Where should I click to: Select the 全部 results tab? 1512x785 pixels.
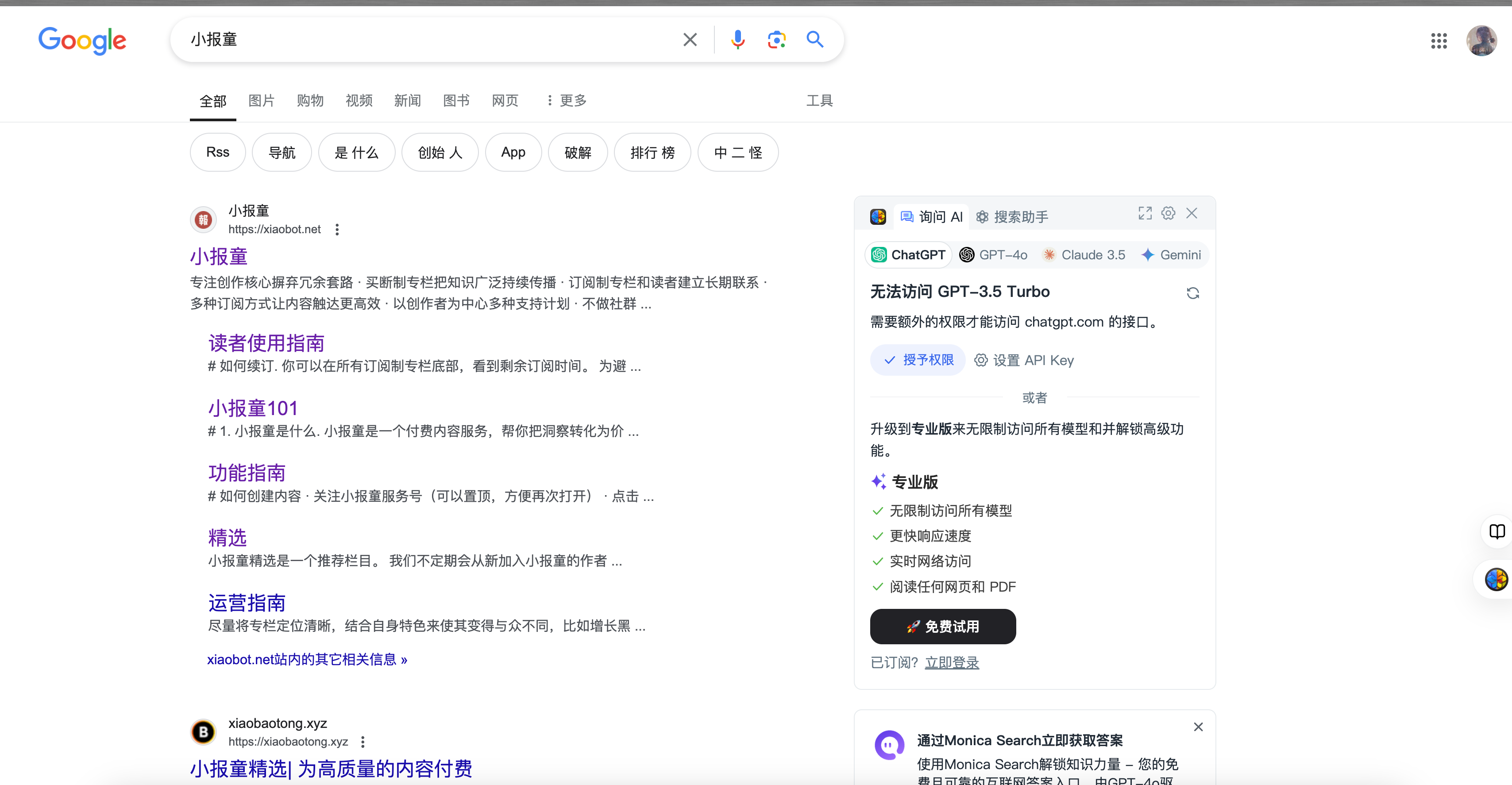pos(212,101)
